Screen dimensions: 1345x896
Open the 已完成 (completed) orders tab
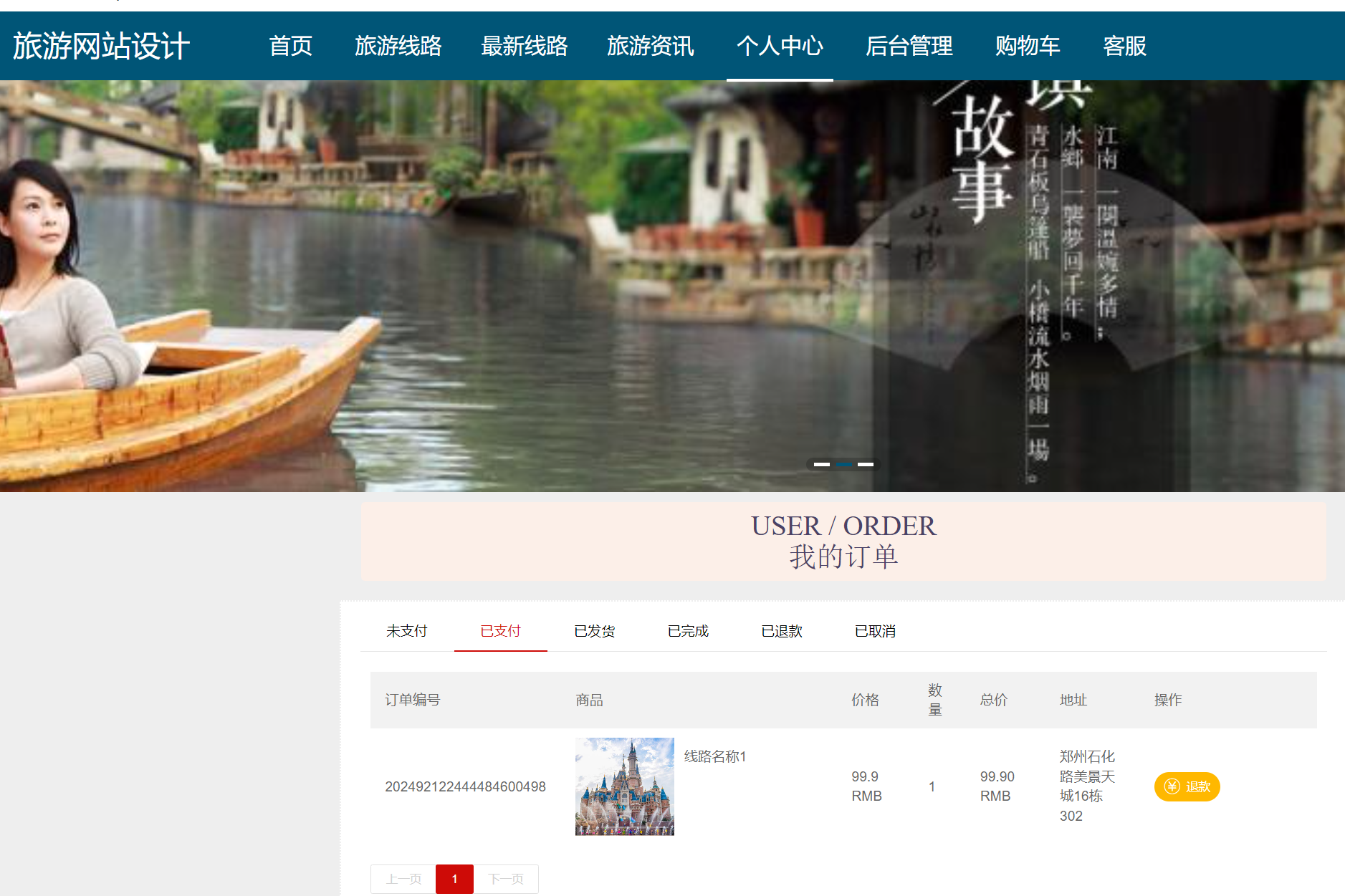(688, 631)
